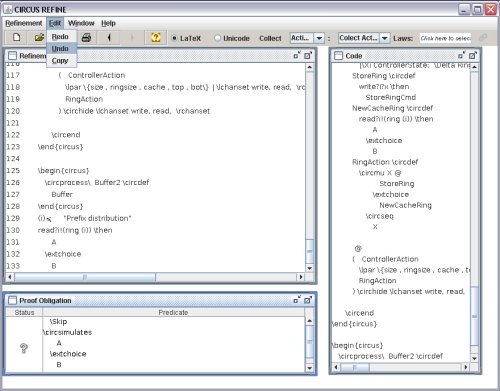
Task: Click '\circsimulates' in Proof Obligation predicate
Action: (67, 332)
